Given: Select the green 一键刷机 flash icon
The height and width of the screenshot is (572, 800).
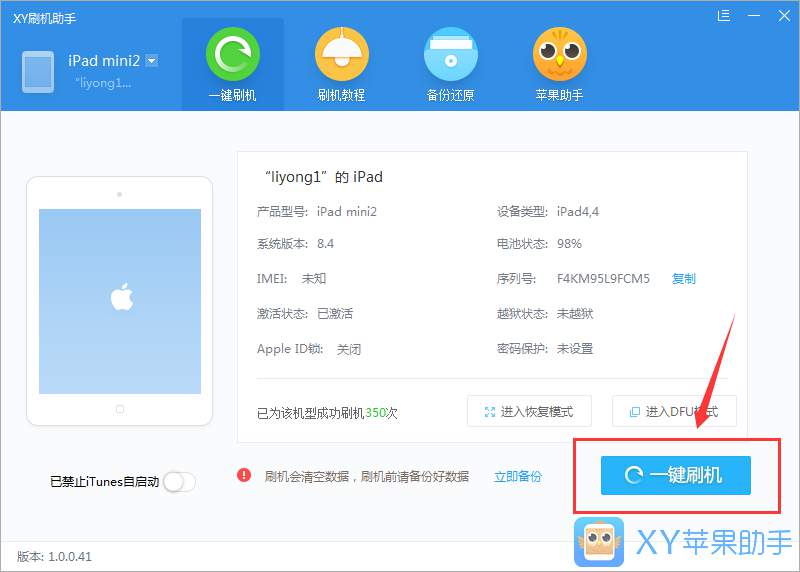Looking at the screenshot, I should point(233,54).
